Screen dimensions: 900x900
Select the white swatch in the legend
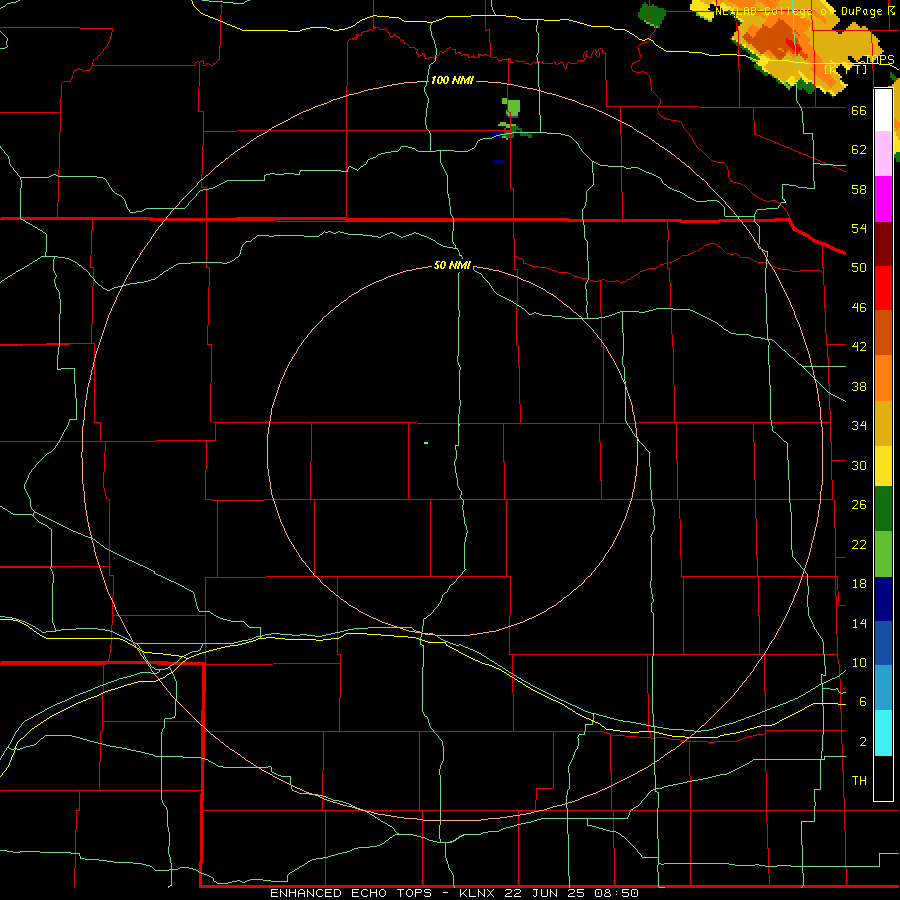883,110
